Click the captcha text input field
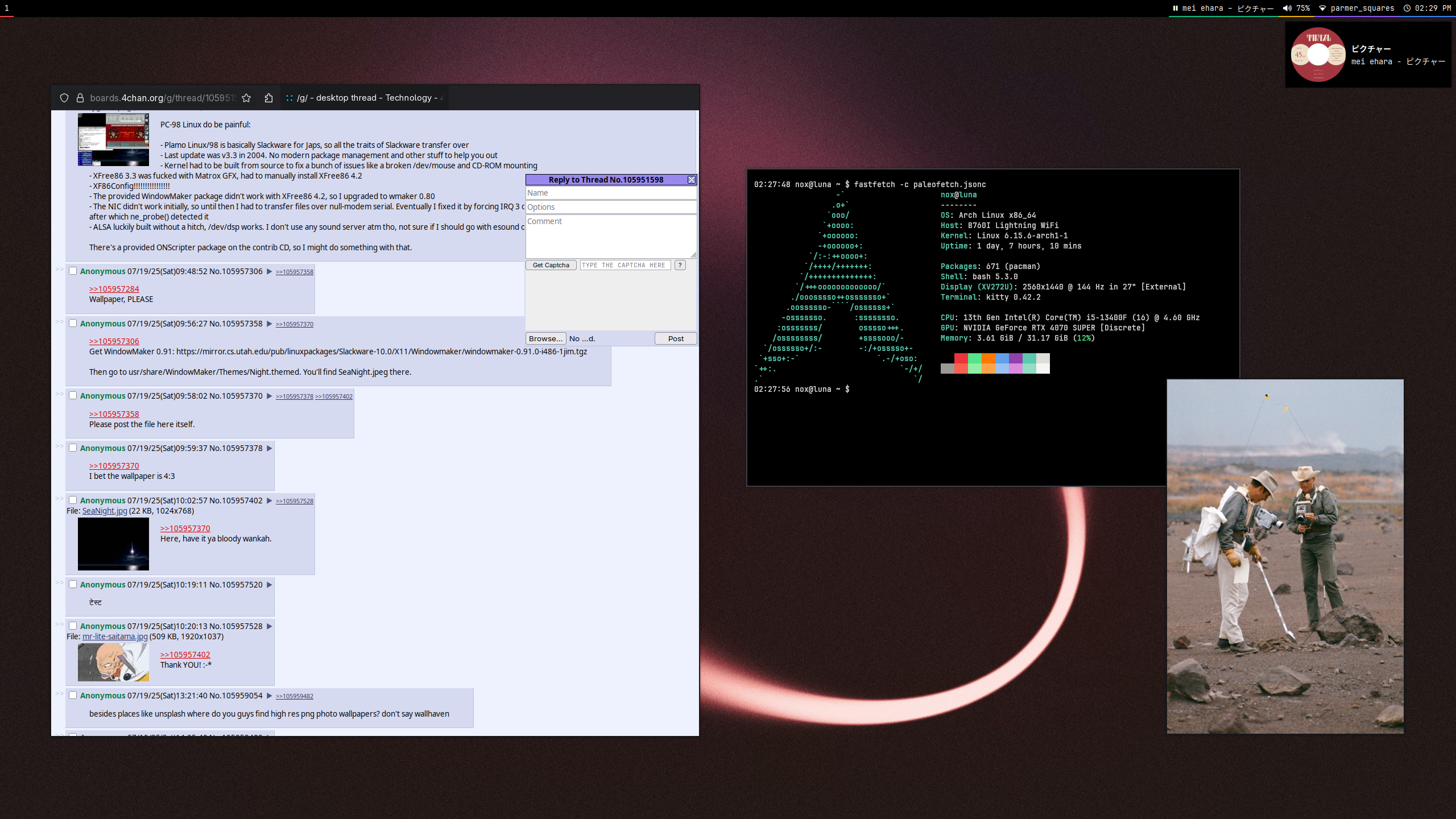 point(625,265)
